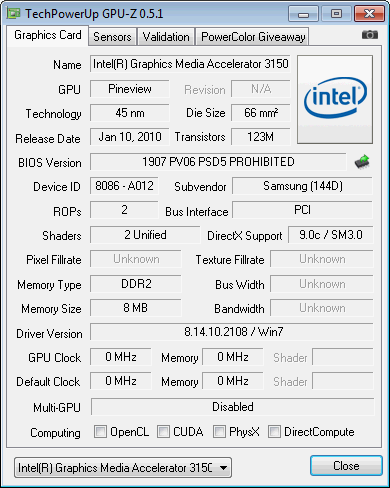Click the Die Size field 66 mm²

point(261,113)
